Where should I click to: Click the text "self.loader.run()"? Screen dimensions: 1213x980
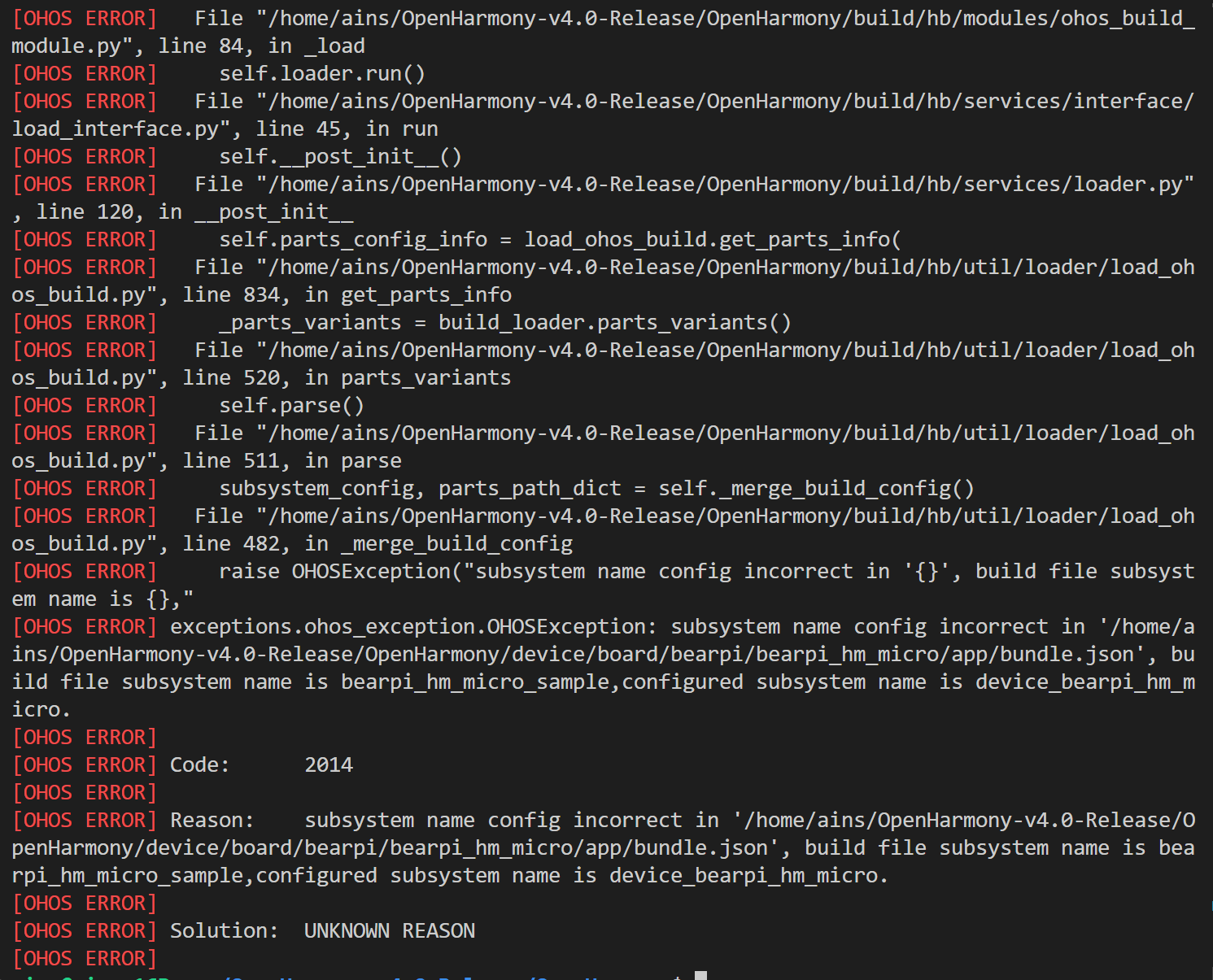tap(322, 74)
